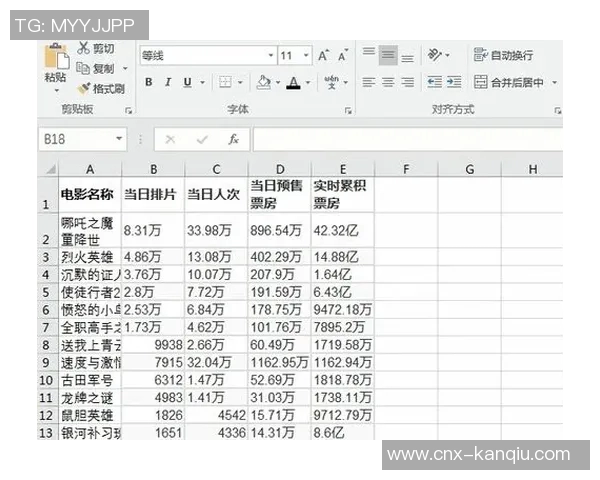600x480 pixels.
Task: Open the font size dropdown
Action: point(306,56)
